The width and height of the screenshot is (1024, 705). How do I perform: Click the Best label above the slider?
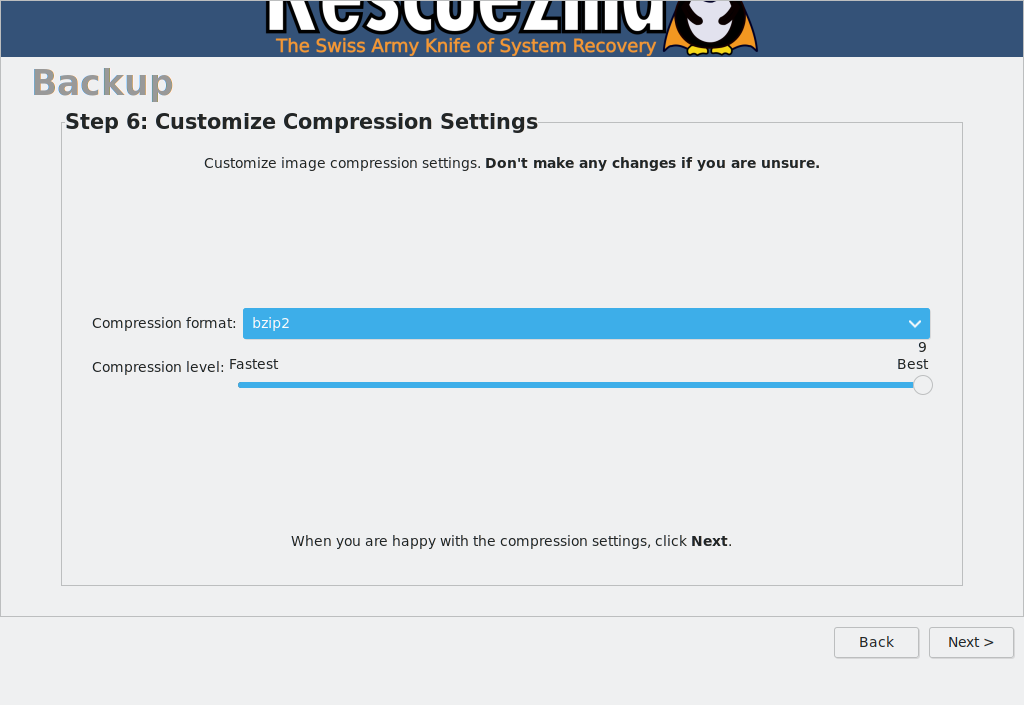click(912, 364)
